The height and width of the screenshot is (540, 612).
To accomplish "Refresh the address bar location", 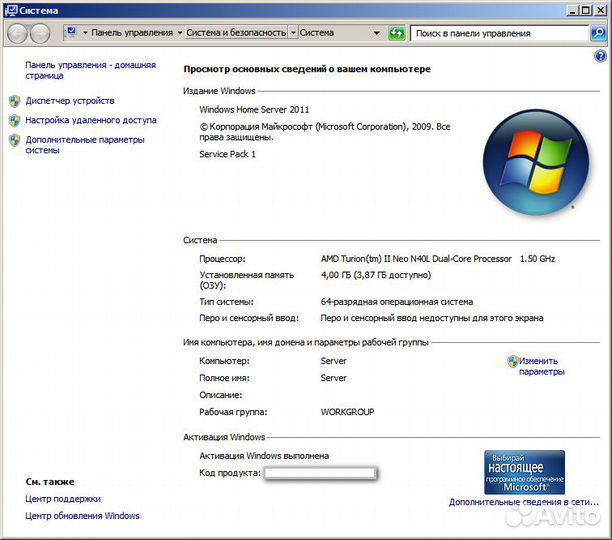I will coord(397,33).
